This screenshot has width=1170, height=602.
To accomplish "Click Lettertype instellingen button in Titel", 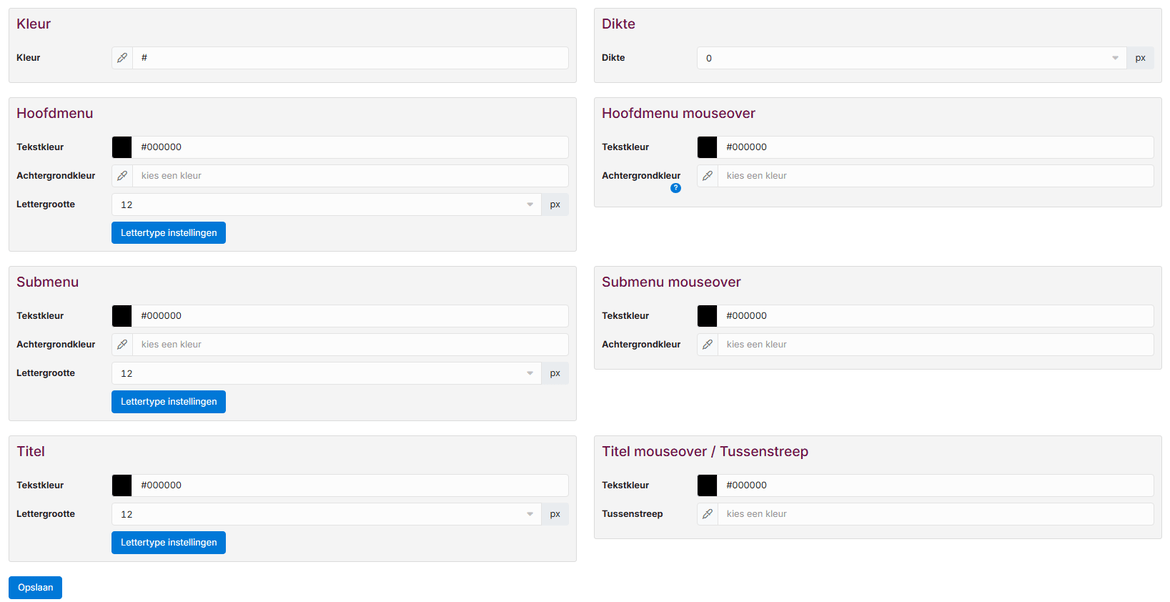I will pos(168,543).
